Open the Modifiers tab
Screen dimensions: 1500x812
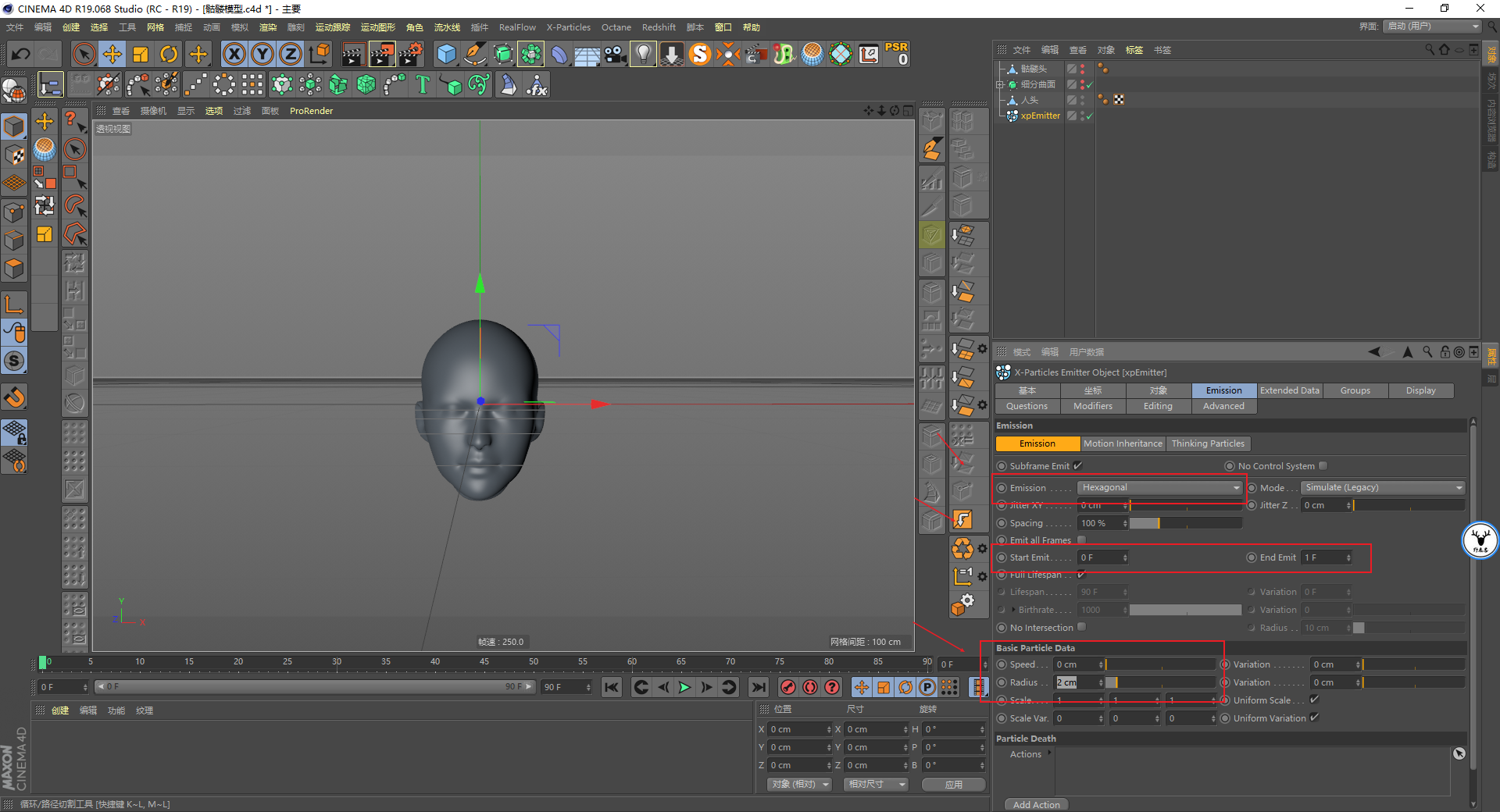[x=1092, y=406]
